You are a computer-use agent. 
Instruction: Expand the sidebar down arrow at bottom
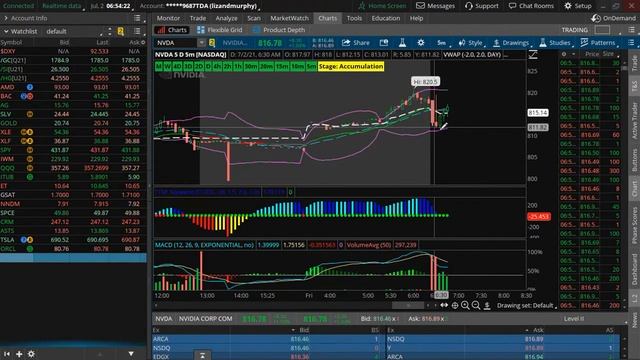tap(131, 354)
